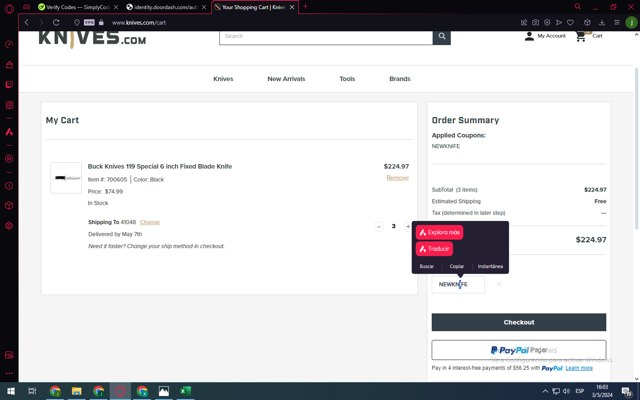Viewport: 640px width, 400px height.
Task: Open downloads icon in toolbar
Action: coord(602,22)
